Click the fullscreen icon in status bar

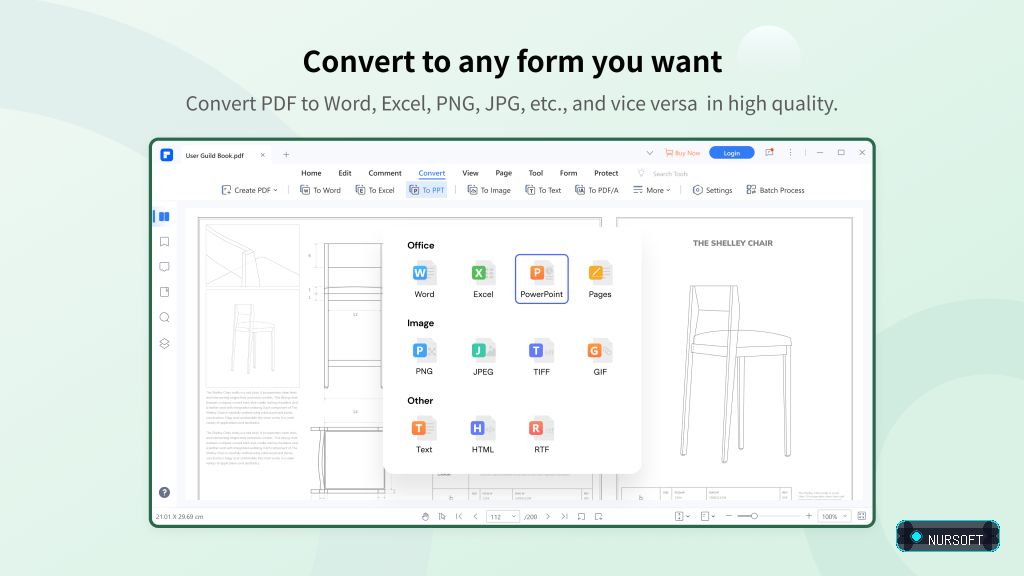coord(862,516)
